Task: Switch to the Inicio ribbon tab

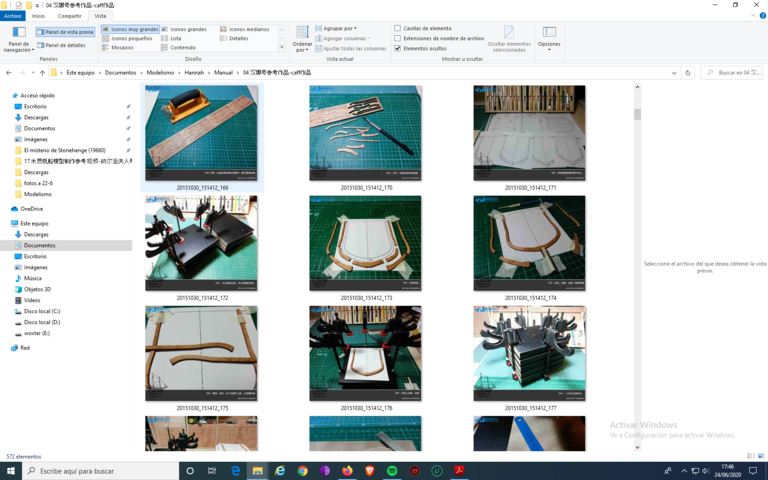Action: pyautogui.click(x=38, y=16)
